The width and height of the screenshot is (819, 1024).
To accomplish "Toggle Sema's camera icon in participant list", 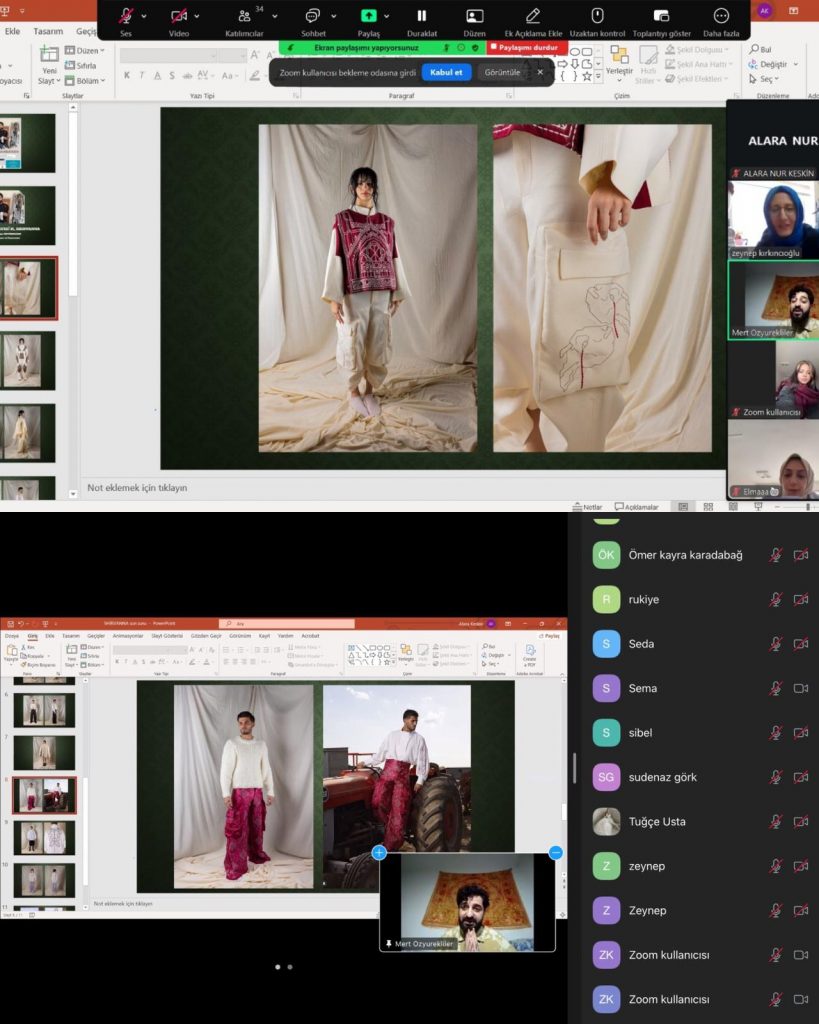I will click(800, 688).
